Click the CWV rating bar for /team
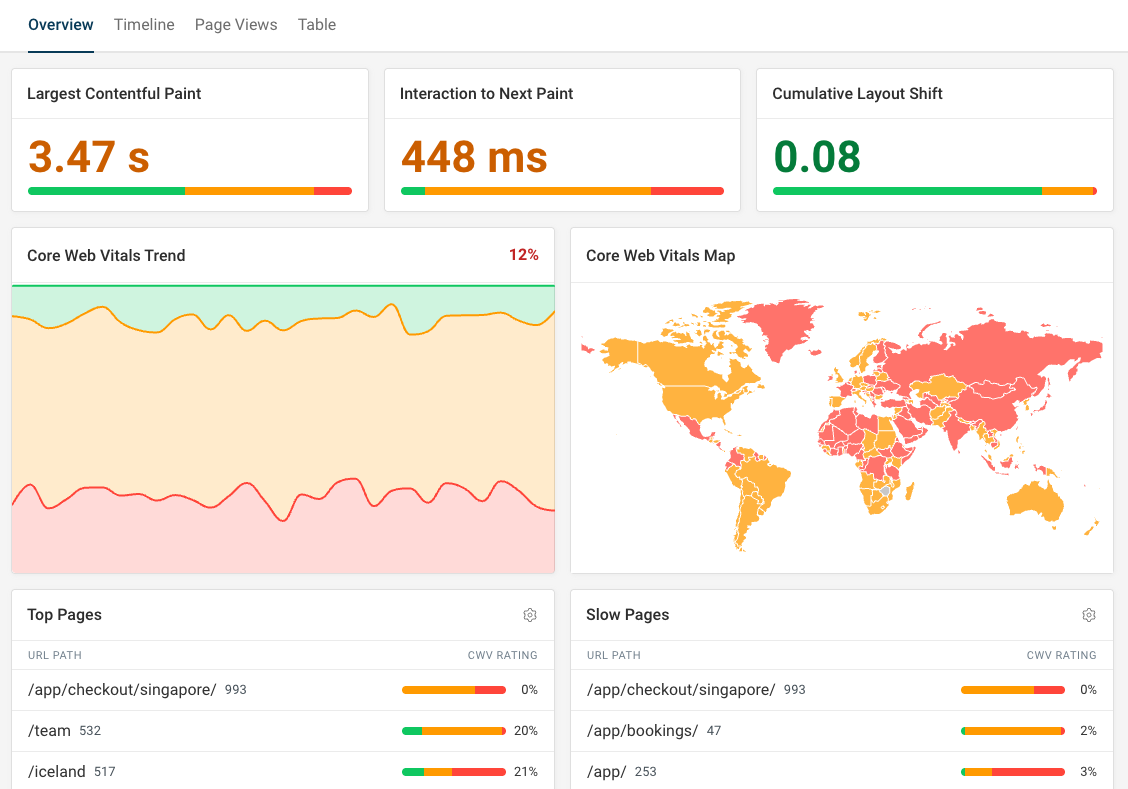 coord(453,730)
